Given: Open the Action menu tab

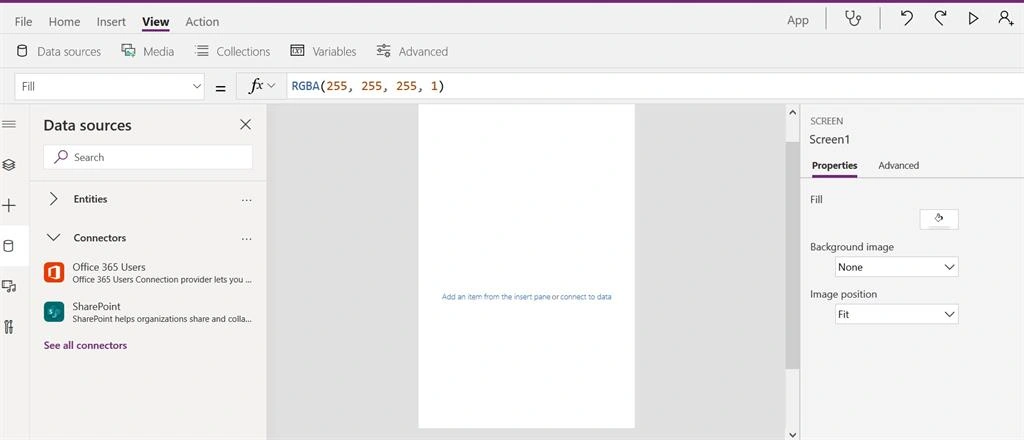Looking at the screenshot, I should 202,22.
